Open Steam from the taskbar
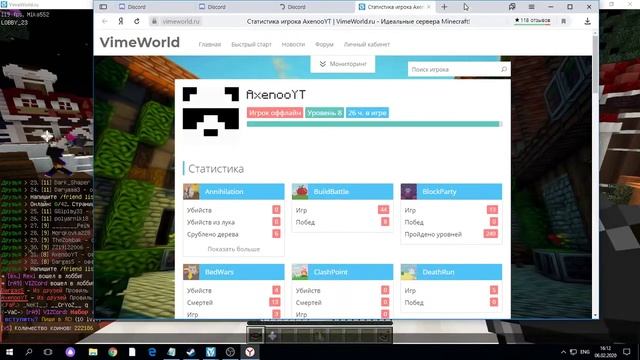Viewport: 640px width, 360px height. pos(191,352)
